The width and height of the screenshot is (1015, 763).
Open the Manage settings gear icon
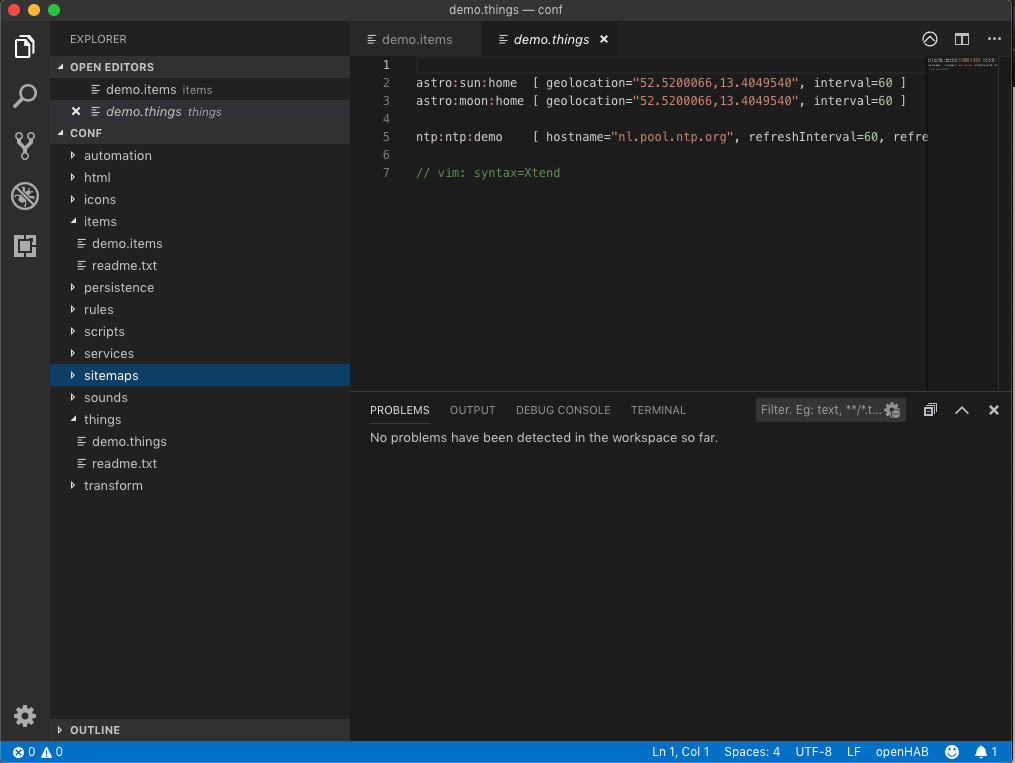click(24, 716)
